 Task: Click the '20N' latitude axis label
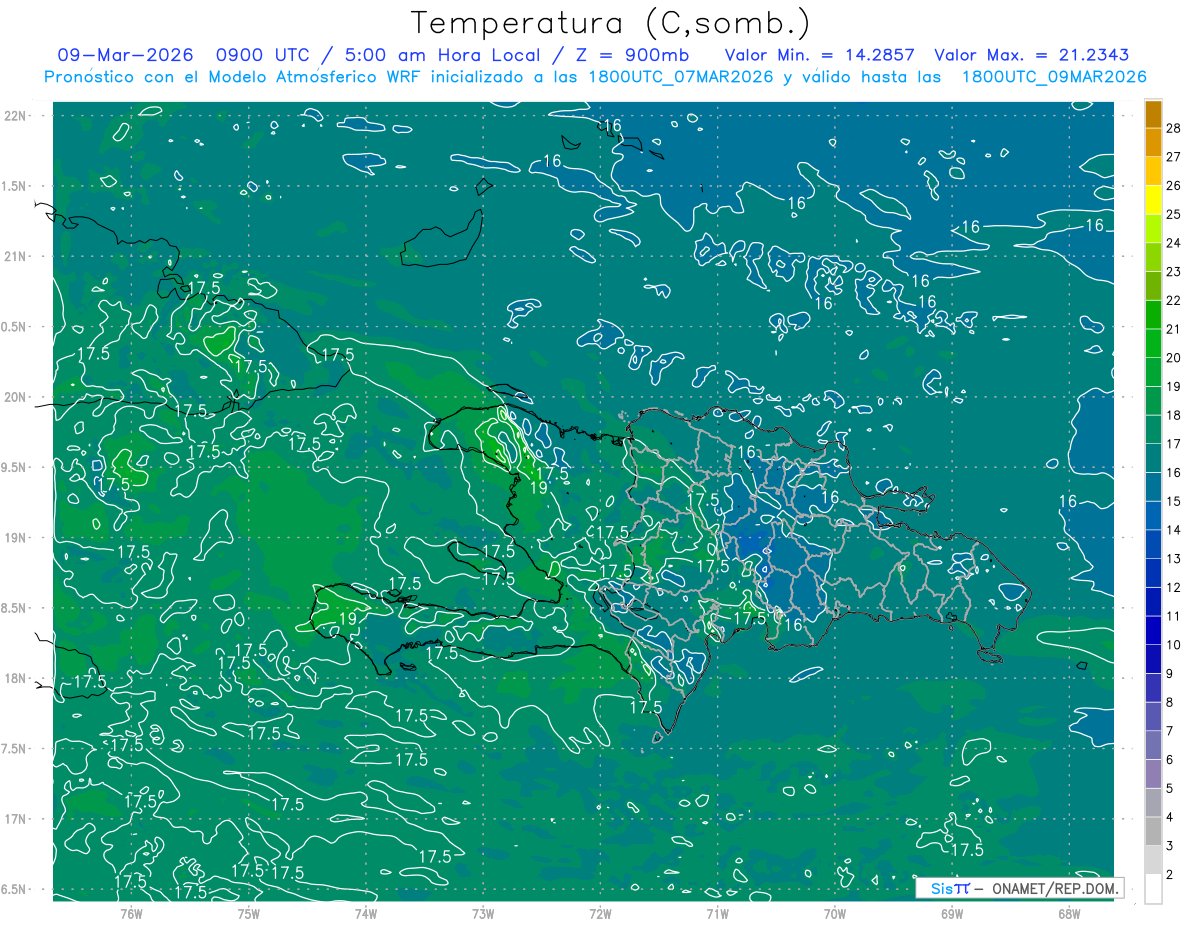[x=16, y=397]
